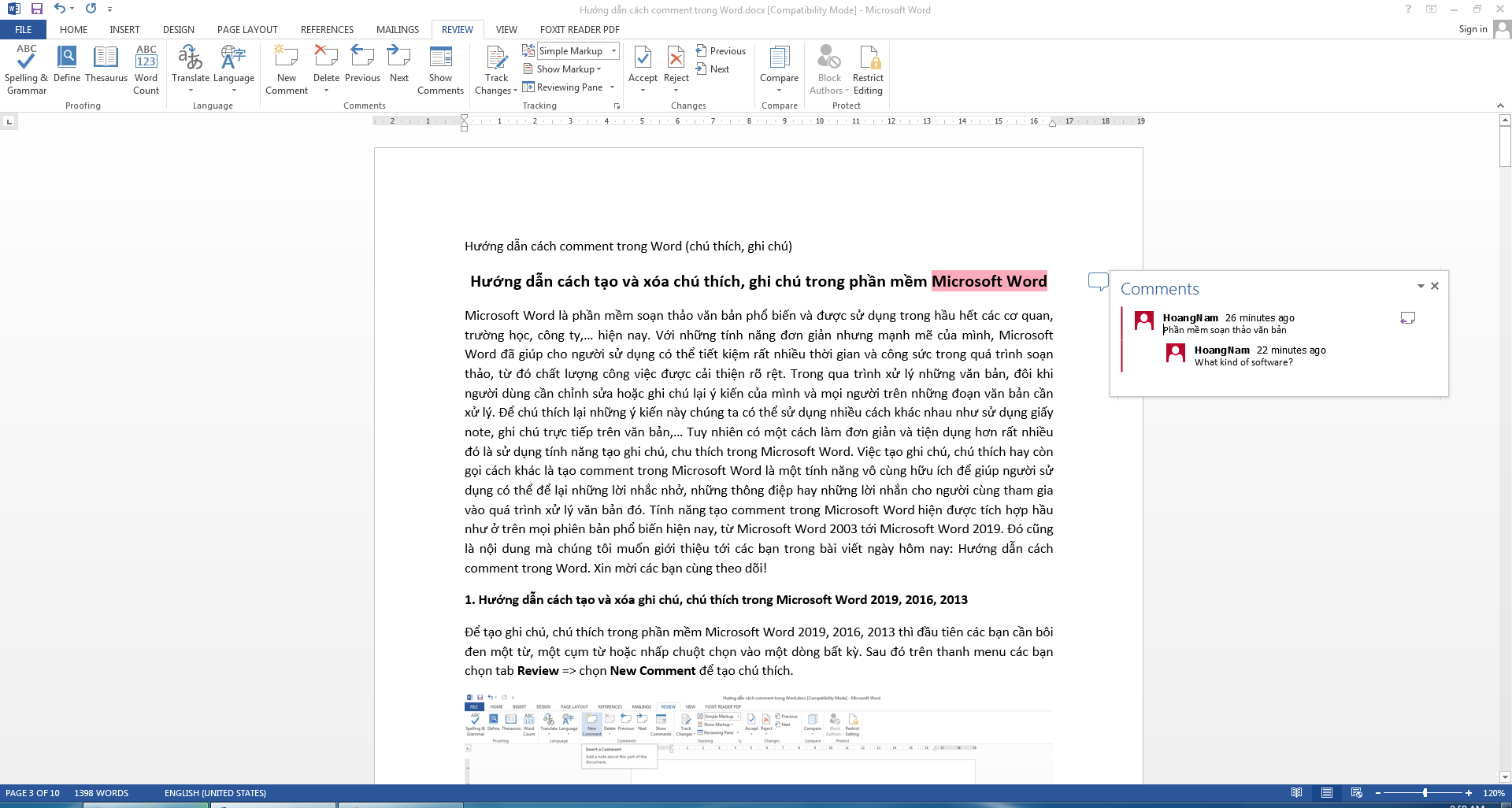The width and height of the screenshot is (1512, 808).
Task: Click the comment balloon beside the heading
Action: tap(1097, 281)
